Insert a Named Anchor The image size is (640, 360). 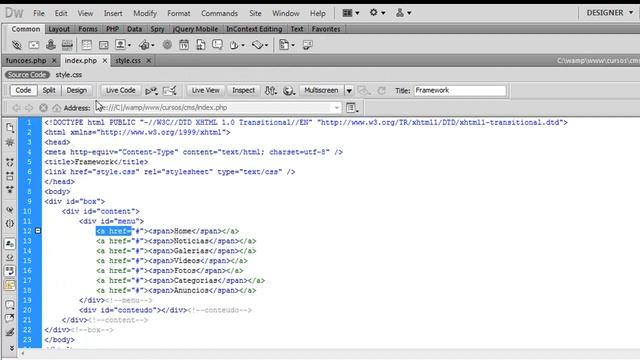[x=51, y=45]
